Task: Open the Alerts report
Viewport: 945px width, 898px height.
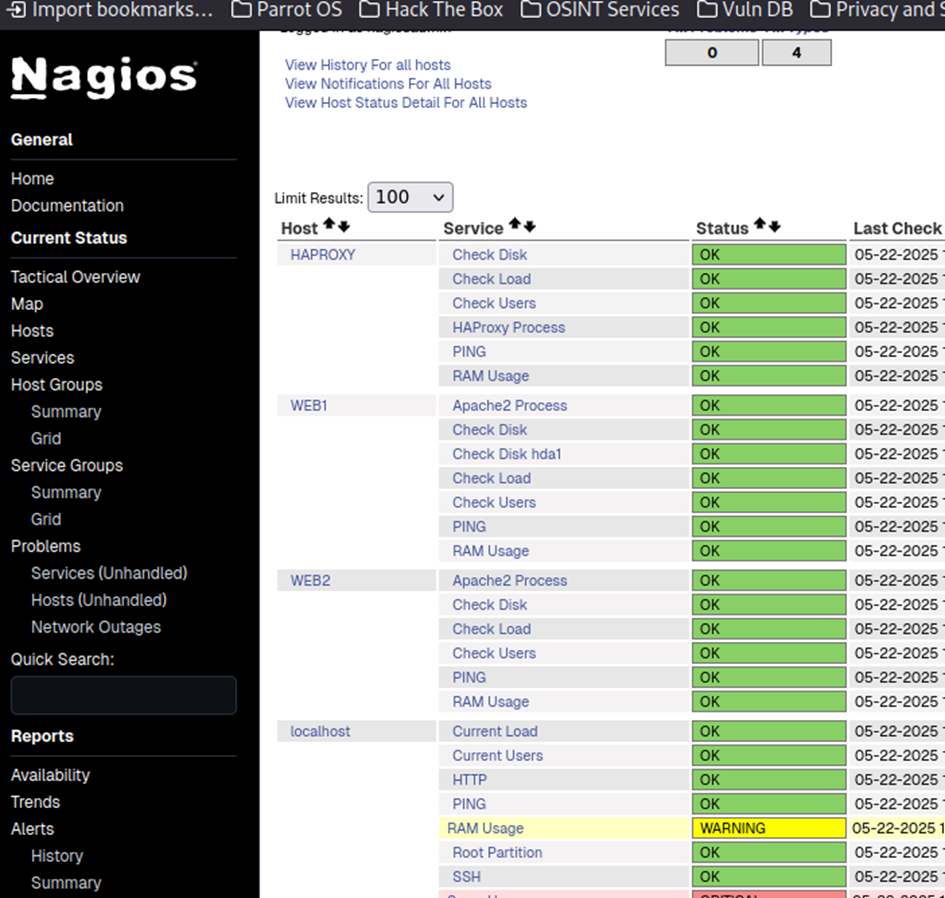Action: 33,829
